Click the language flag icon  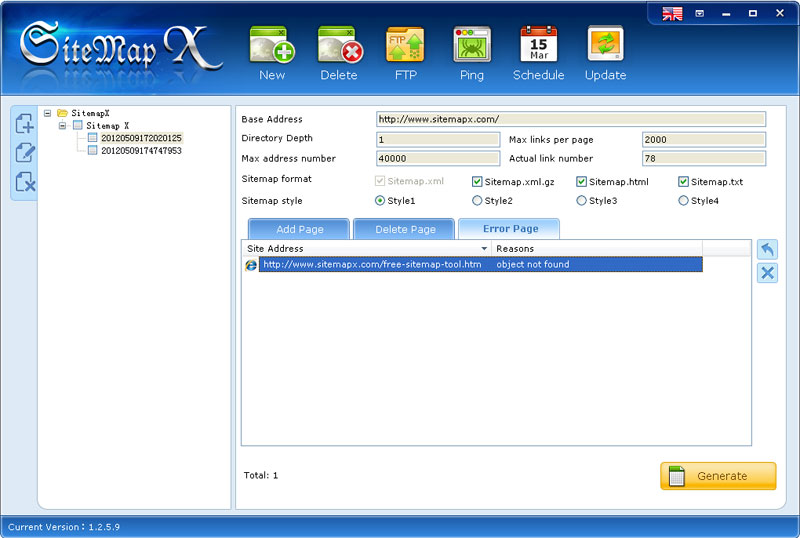click(x=672, y=14)
